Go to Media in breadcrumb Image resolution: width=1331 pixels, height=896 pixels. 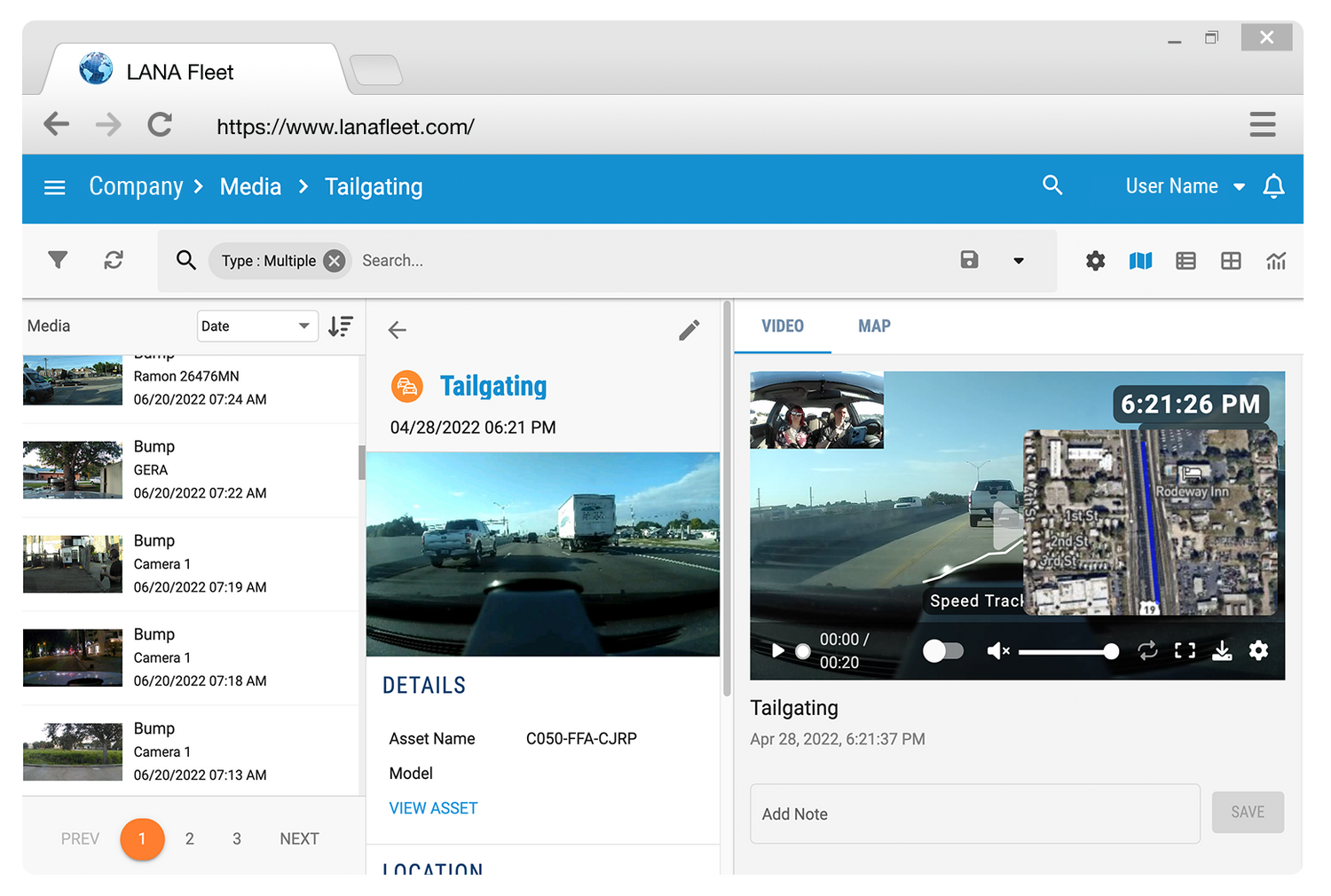click(x=250, y=186)
